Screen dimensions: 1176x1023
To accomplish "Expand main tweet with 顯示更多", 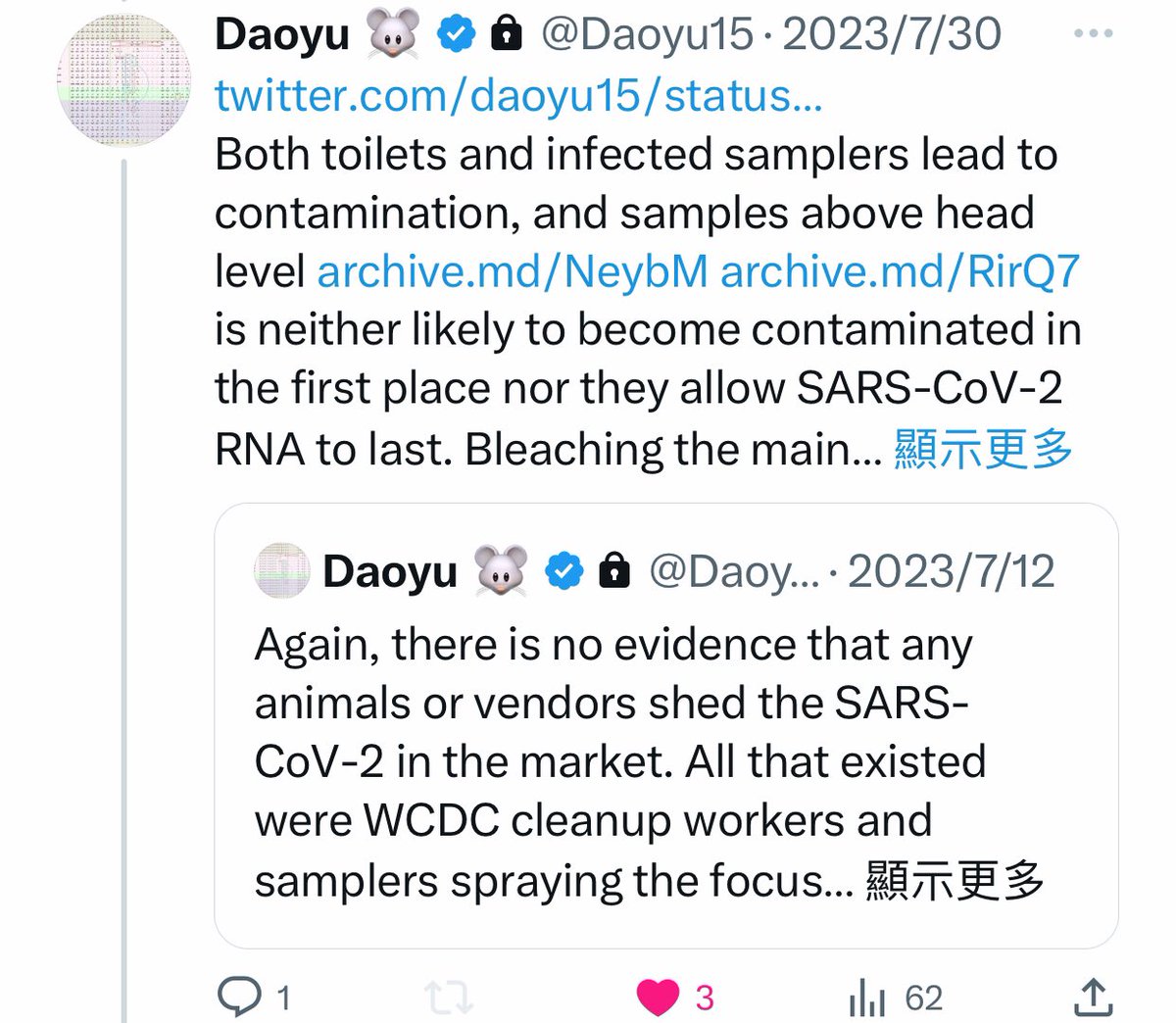I will [x=983, y=449].
